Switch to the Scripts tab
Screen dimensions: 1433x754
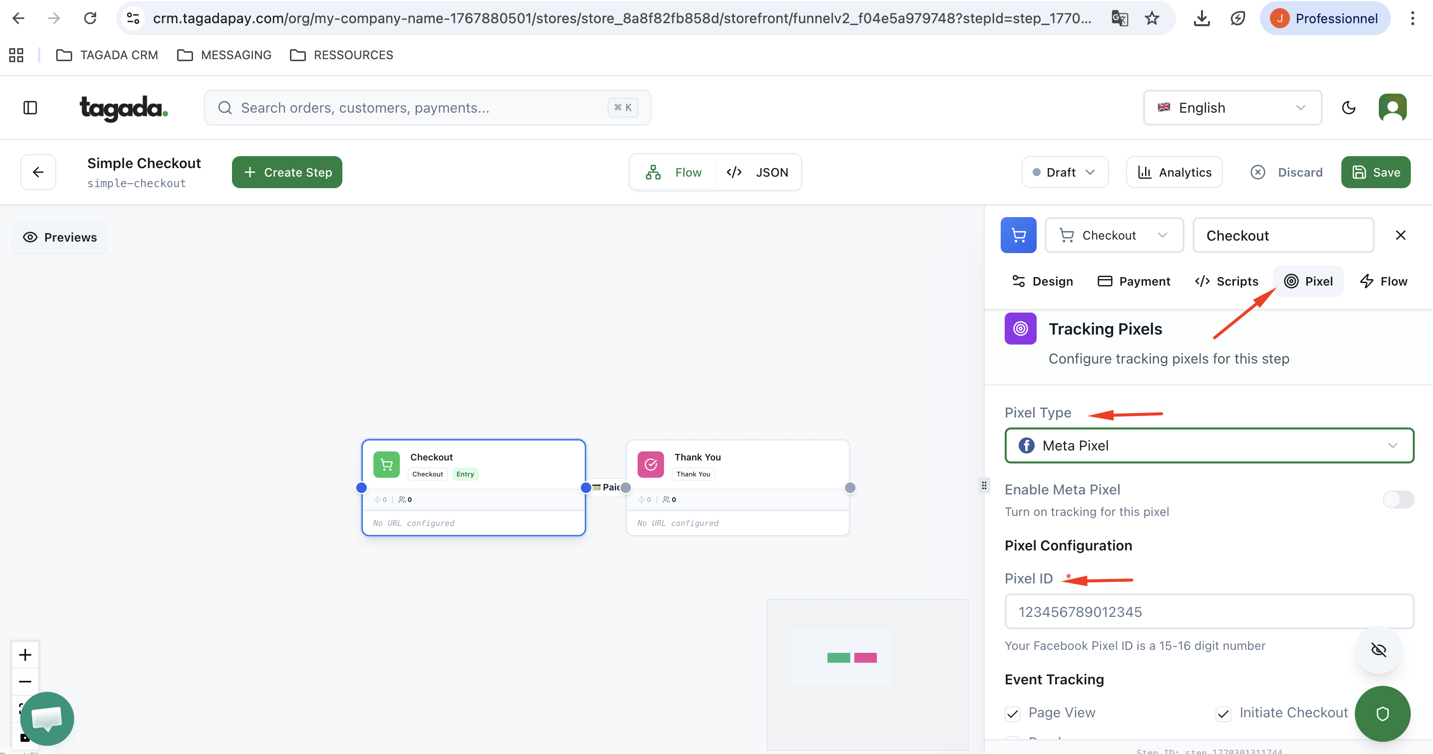1226,281
